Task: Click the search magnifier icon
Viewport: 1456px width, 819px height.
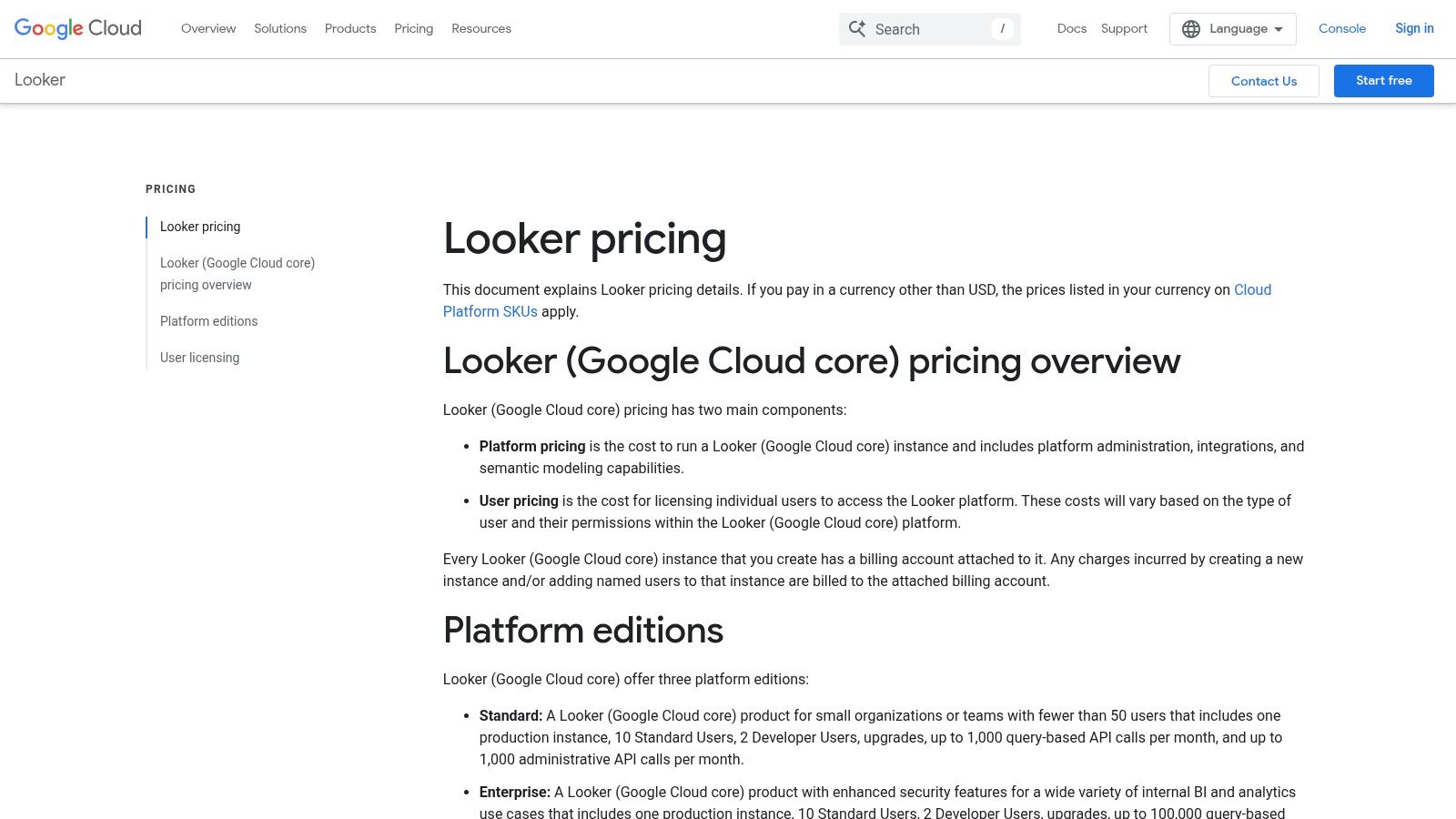Action: pyautogui.click(x=856, y=28)
